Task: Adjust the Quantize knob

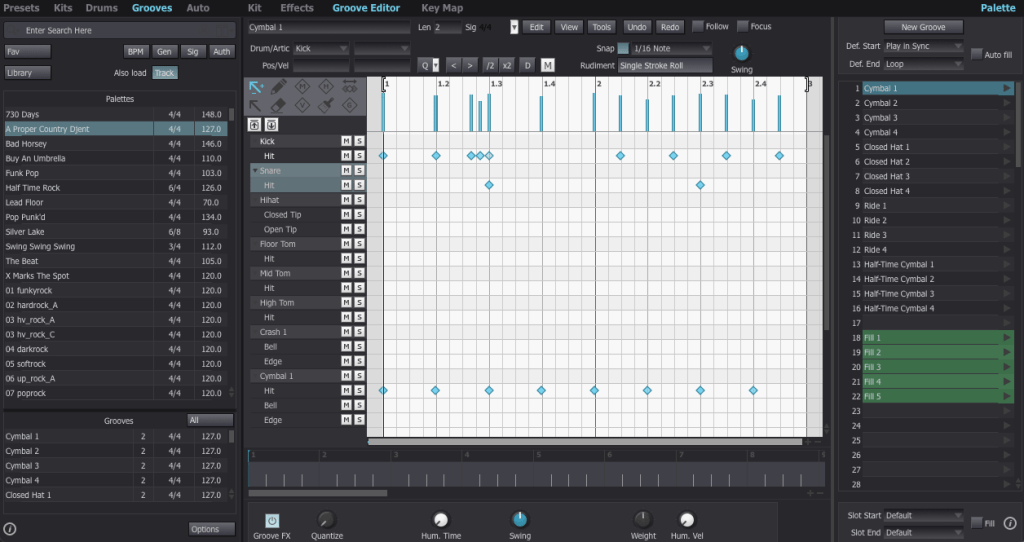Action: (327, 519)
